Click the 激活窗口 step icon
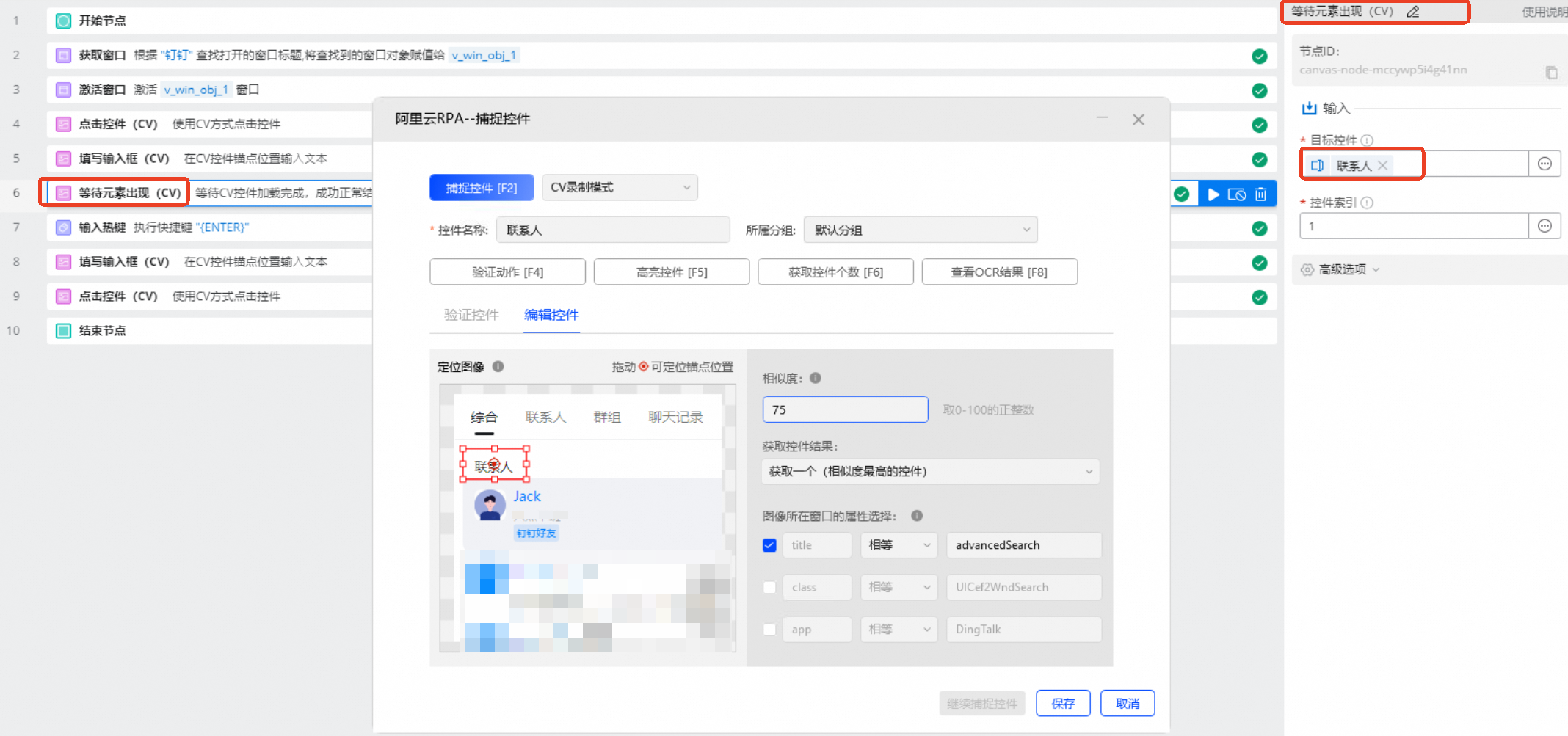The width and height of the screenshot is (1568, 736). pos(64,90)
